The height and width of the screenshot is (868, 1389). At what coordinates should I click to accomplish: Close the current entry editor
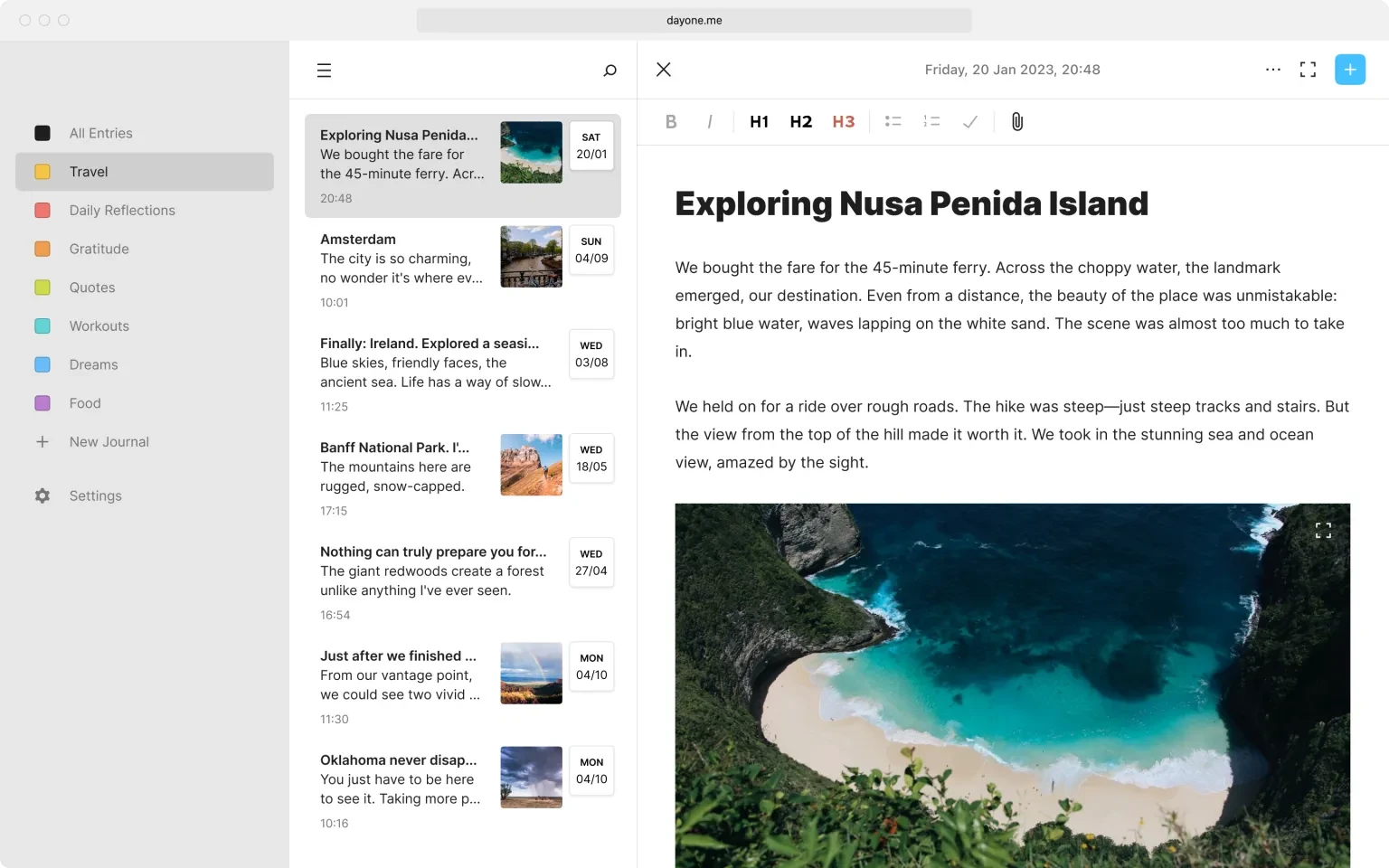pos(664,70)
